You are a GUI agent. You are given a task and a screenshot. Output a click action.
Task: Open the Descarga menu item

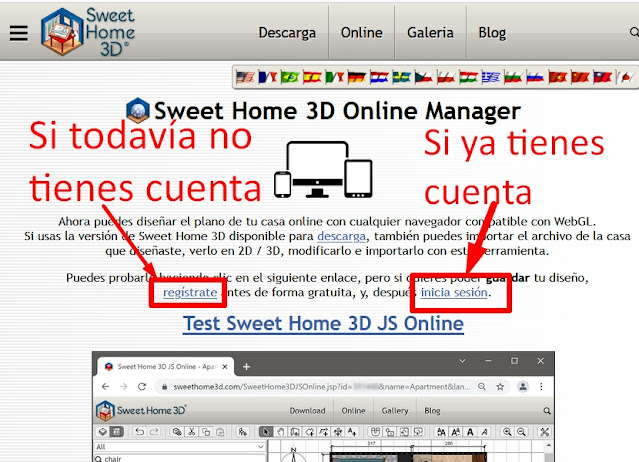(x=287, y=33)
